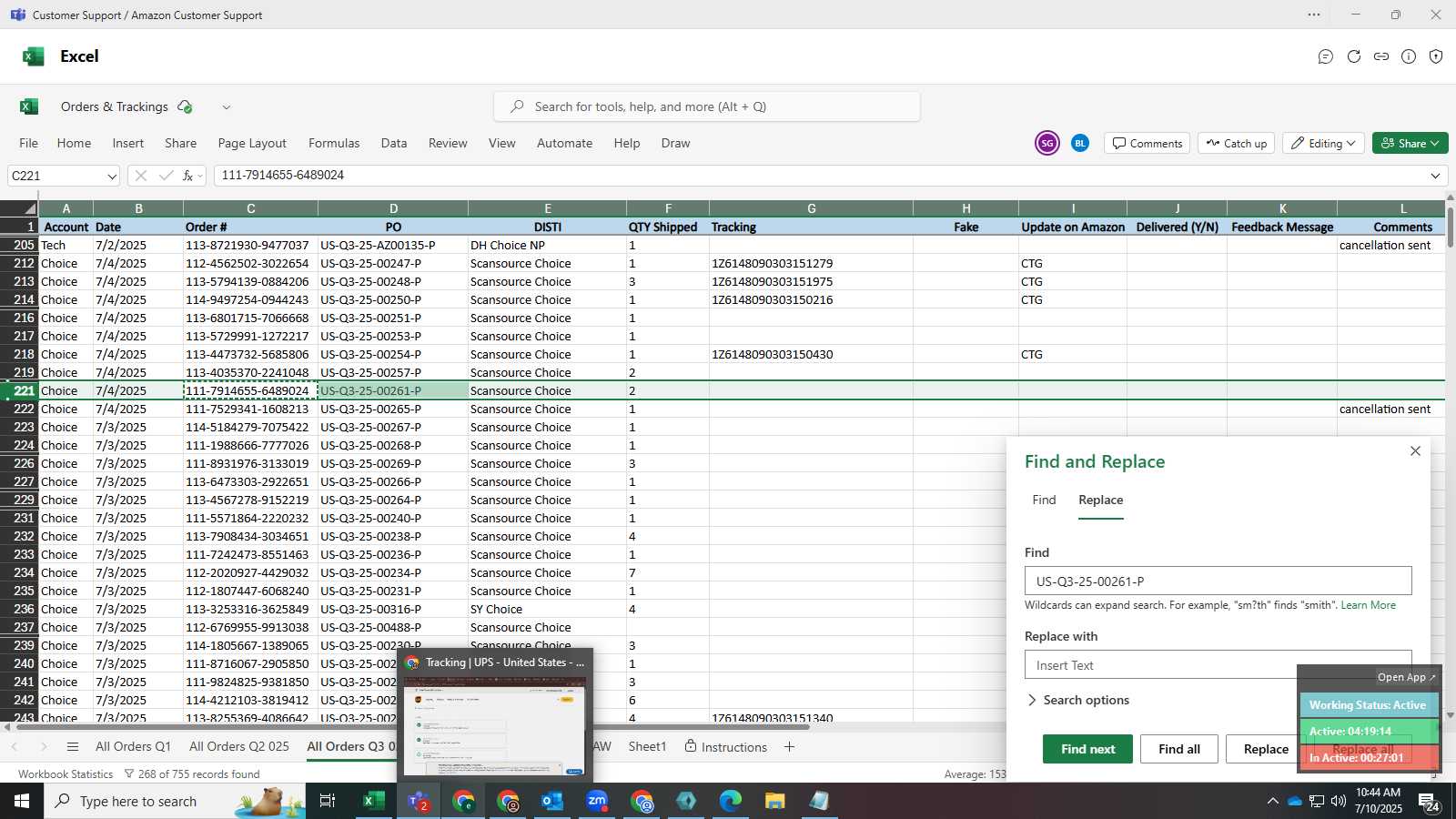The height and width of the screenshot is (819, 1456).
Task: Open the all sheets list icon
Action: 73,747
